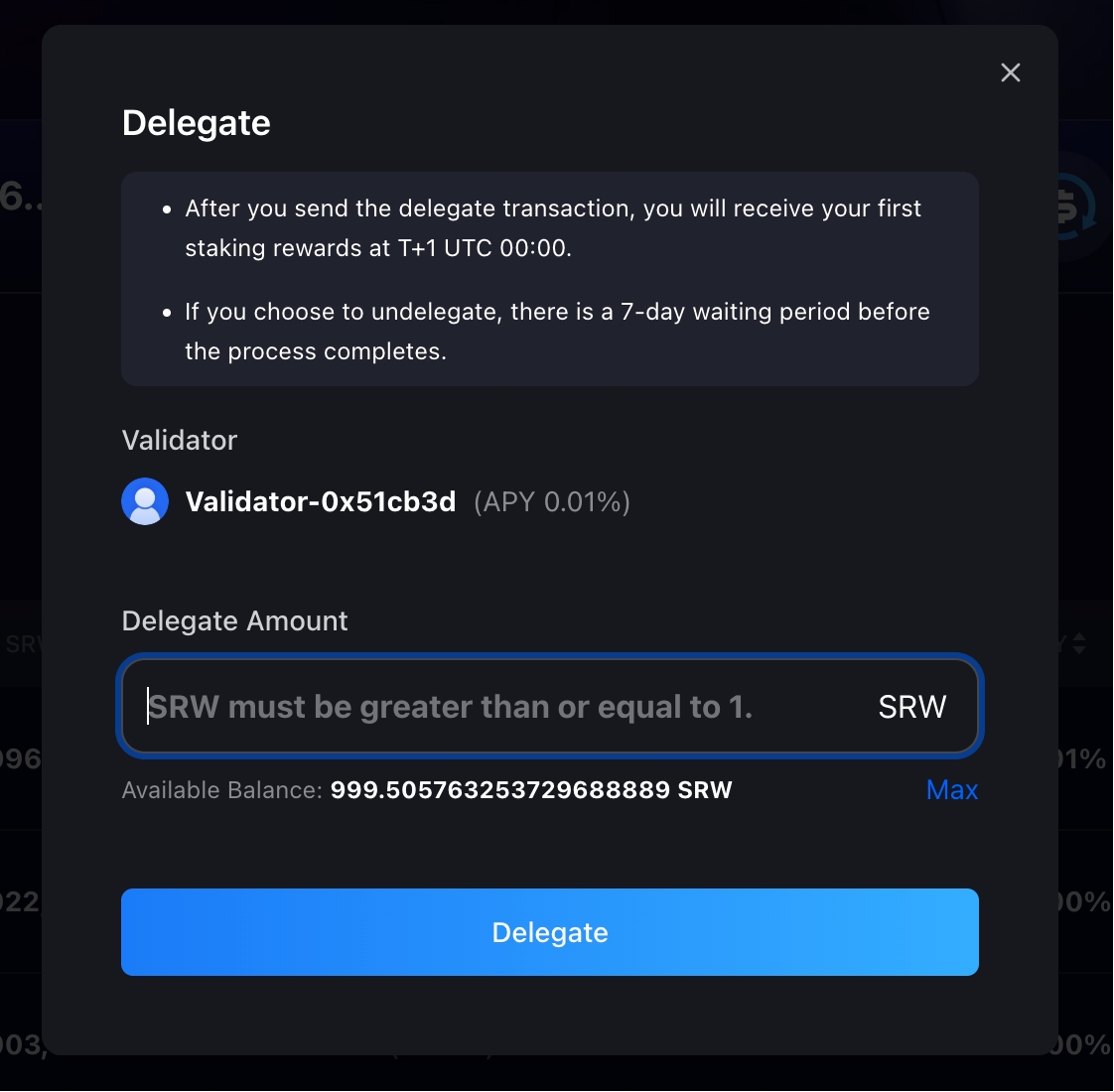The height and width of the screenshot is (1092, 1114).
Task: Click the available balance value 999.505763253729688889 SRW
Action: (531, 790)
